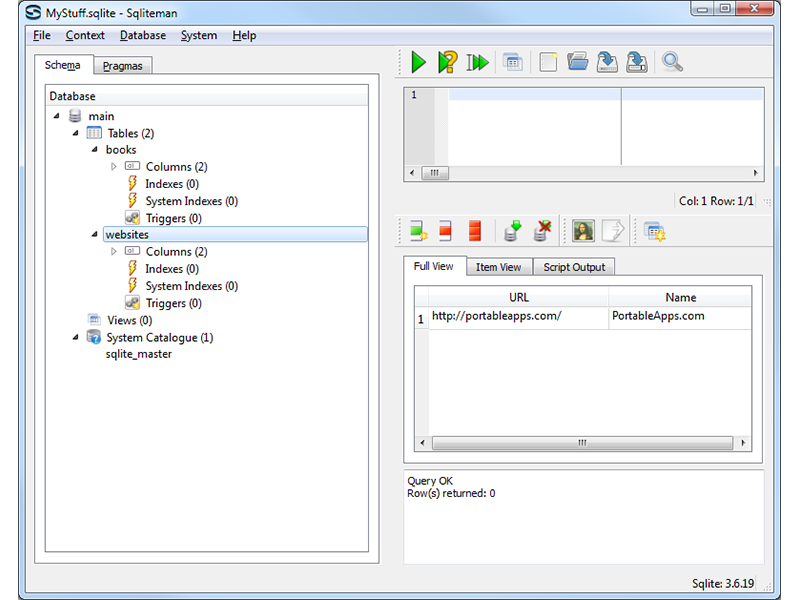
Task: Click the horizontal scrollbar under results table
Action: [x=582, y=443]
